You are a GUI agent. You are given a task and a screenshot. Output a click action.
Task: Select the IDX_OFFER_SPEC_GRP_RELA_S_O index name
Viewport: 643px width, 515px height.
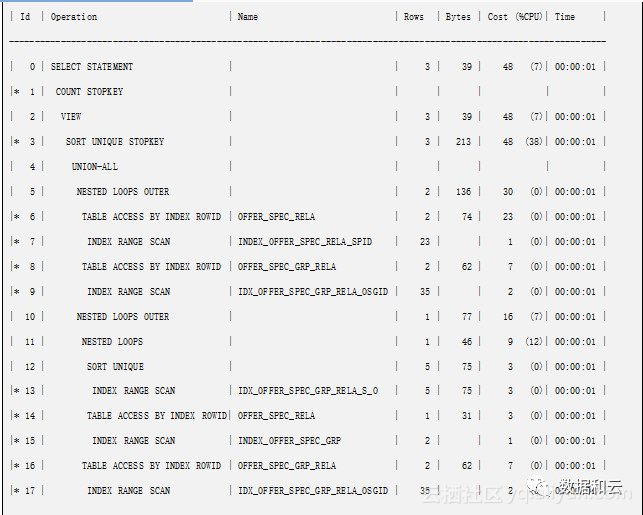(308, 390)
